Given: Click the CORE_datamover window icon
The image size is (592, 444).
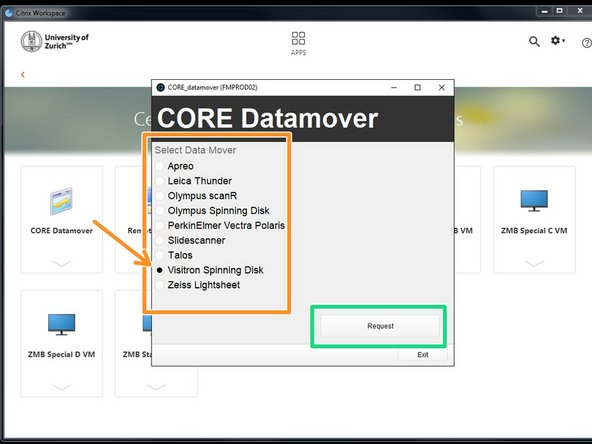Looking at the screenshot, I should (x=160, y=88).
